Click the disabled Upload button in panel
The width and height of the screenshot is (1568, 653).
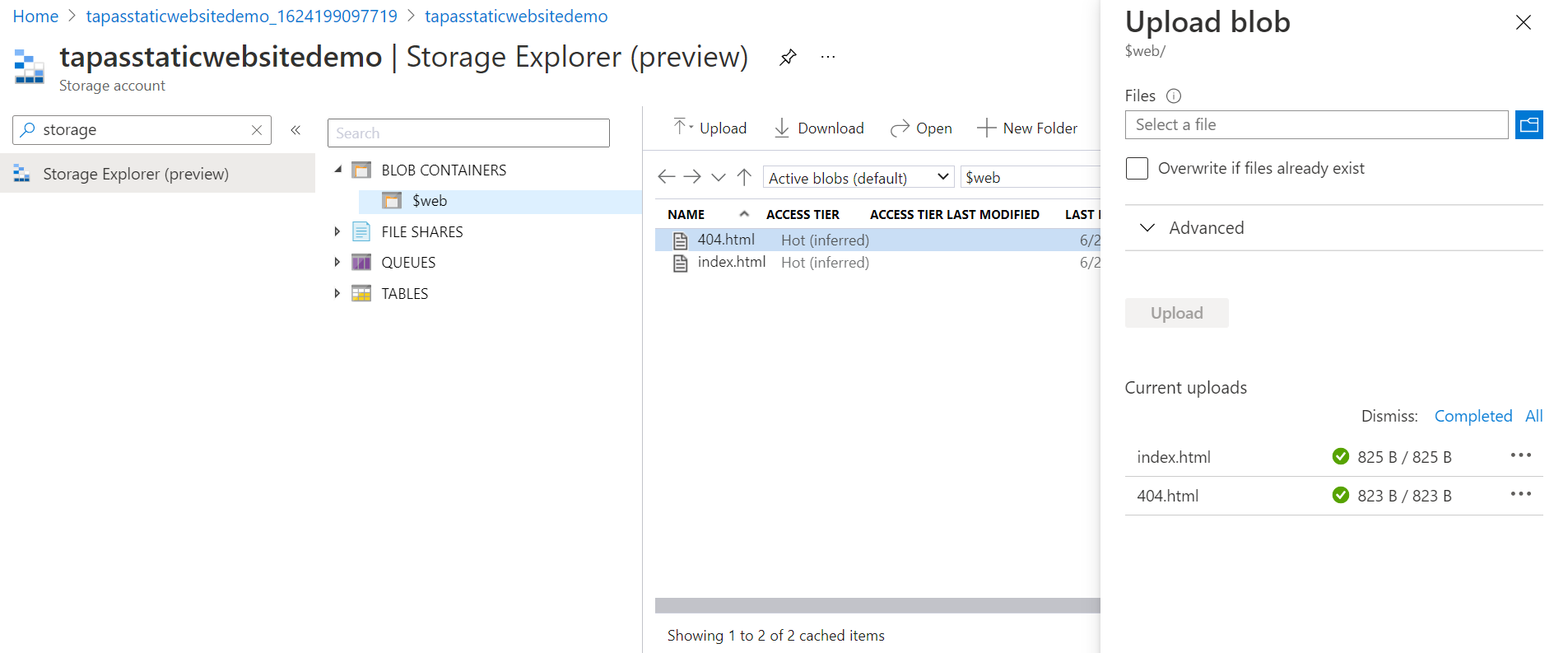(1176, 313)
